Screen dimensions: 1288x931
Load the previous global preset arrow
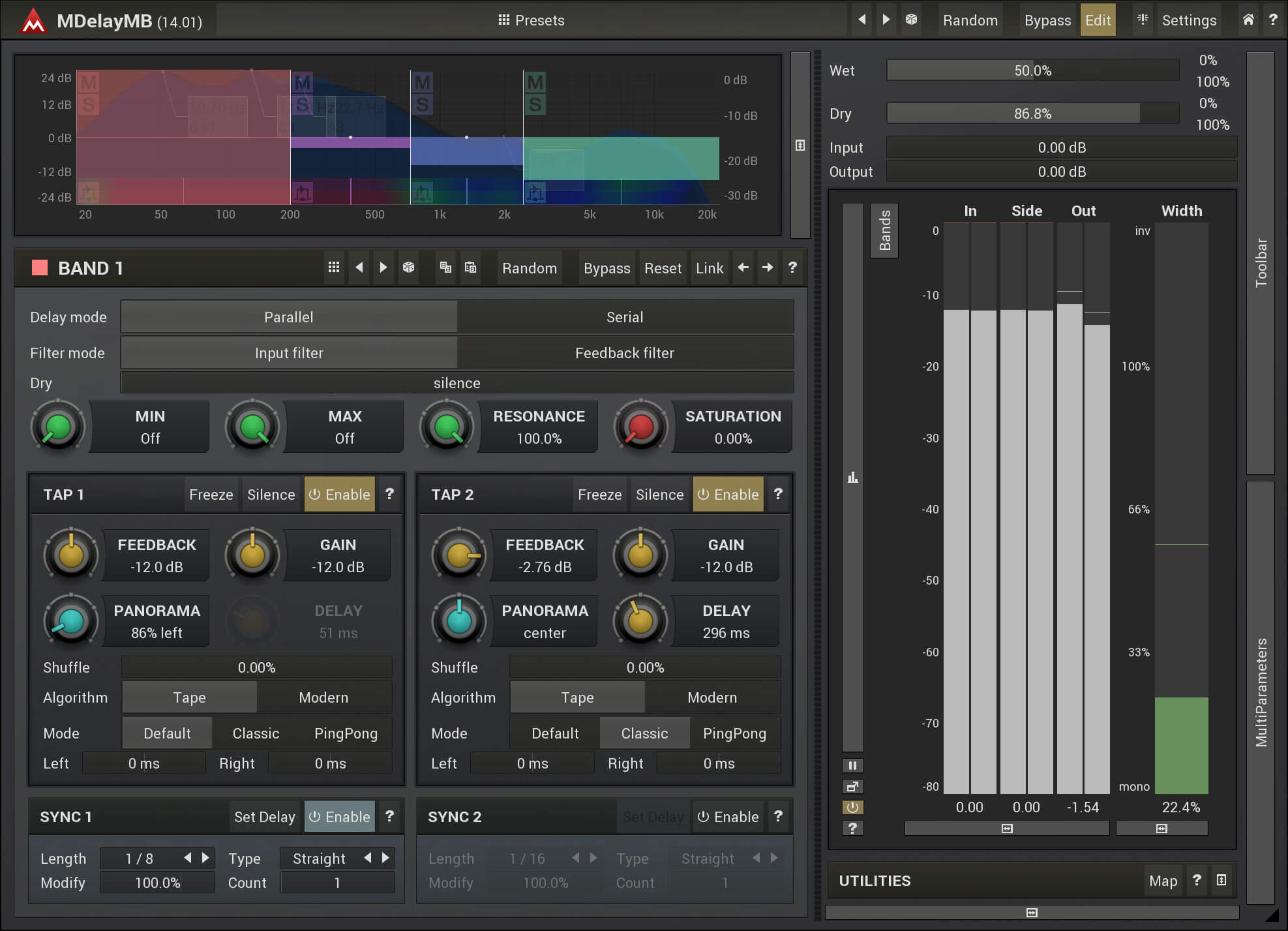pyautogui.click(x=861, y=20)
